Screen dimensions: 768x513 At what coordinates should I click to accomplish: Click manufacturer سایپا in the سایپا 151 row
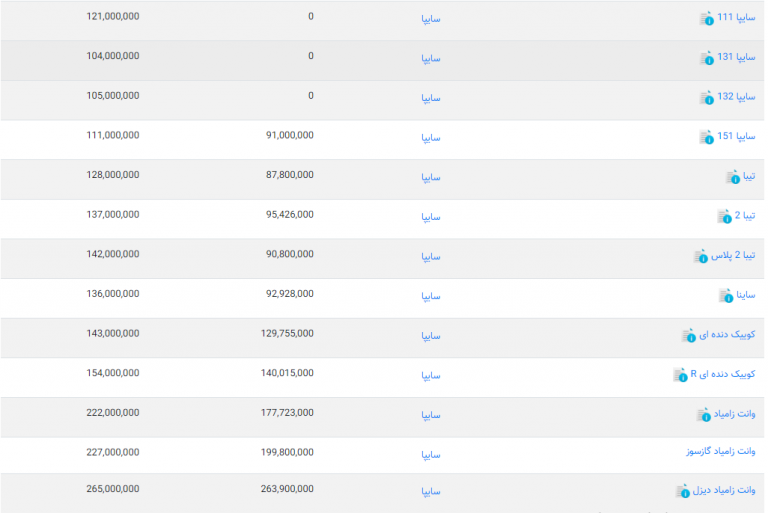[x=431, y=138]
